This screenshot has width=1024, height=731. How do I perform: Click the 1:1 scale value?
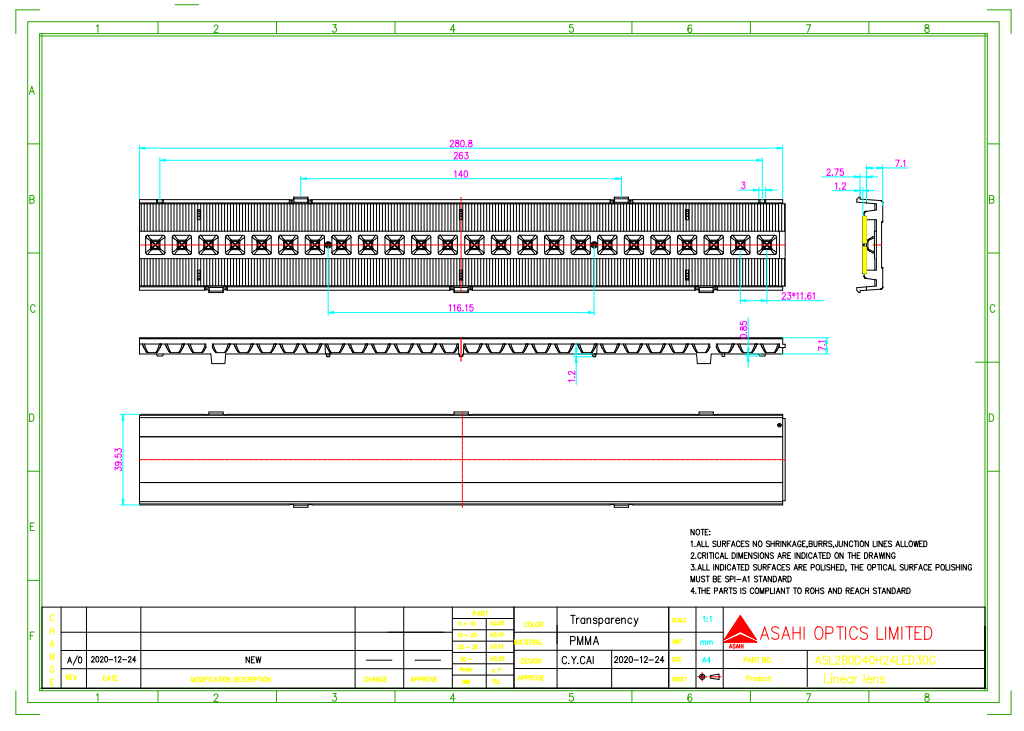pyautogui.click(x=707, y=619)
